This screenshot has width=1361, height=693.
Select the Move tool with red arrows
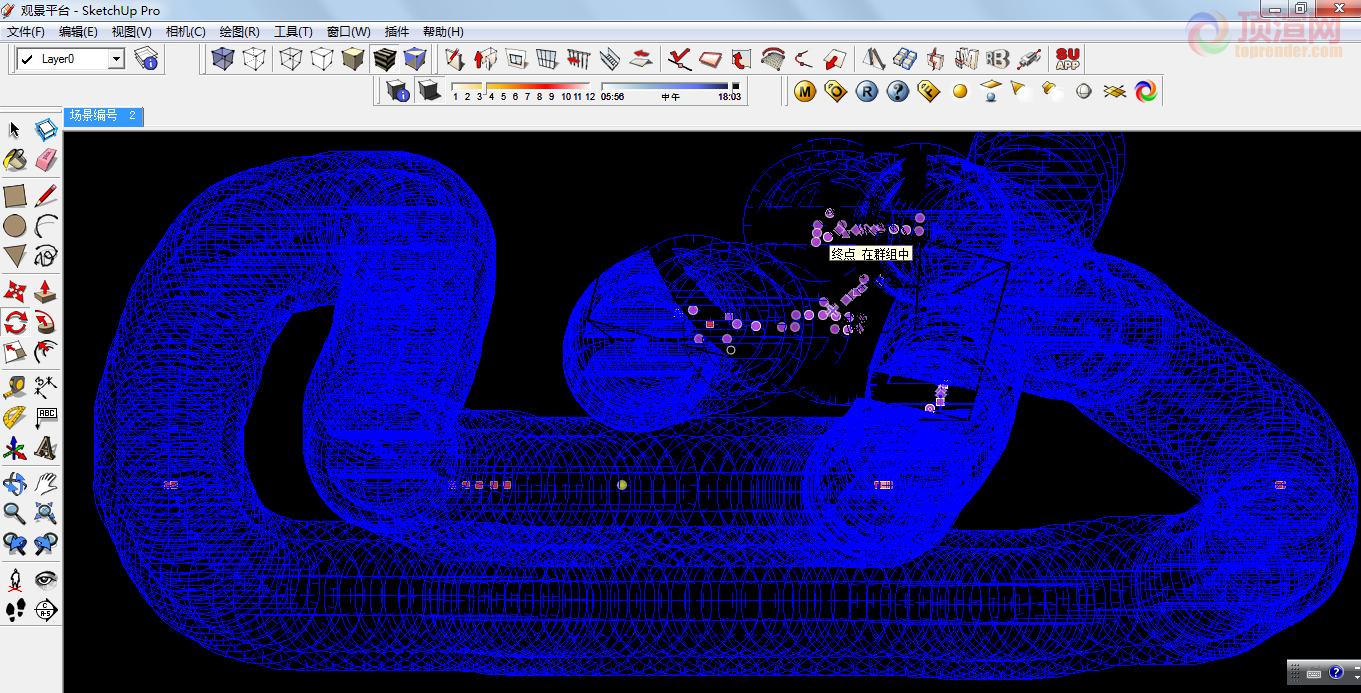click(x=15, y=291)
